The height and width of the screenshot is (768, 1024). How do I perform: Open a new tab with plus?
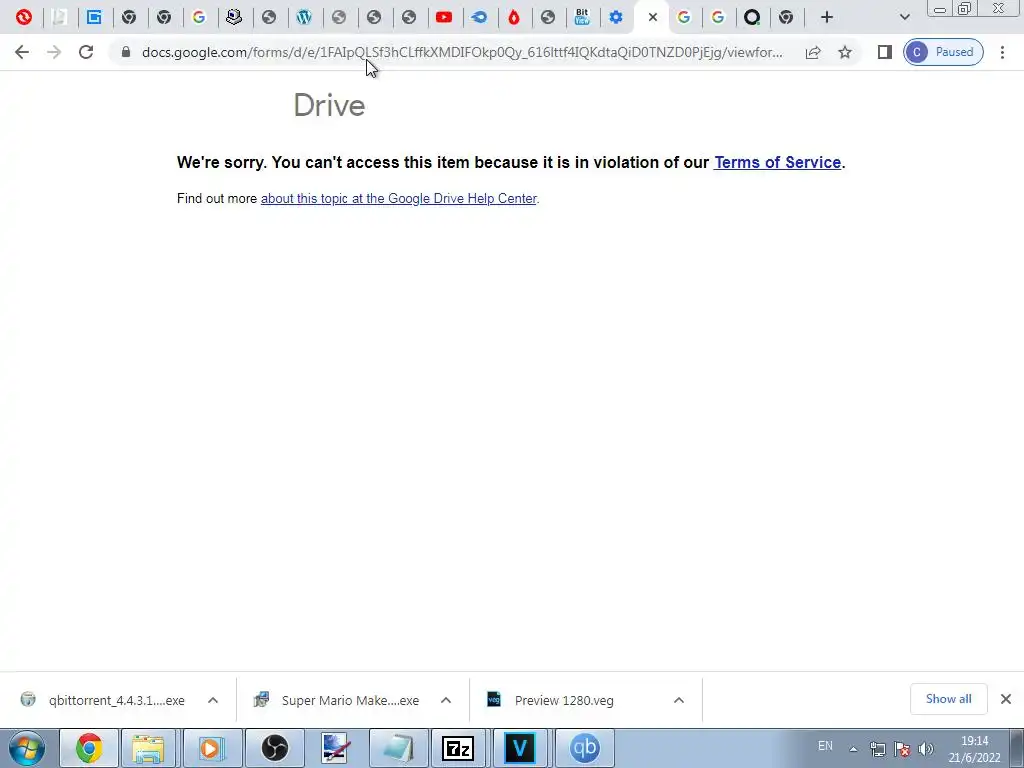[827, 18]
